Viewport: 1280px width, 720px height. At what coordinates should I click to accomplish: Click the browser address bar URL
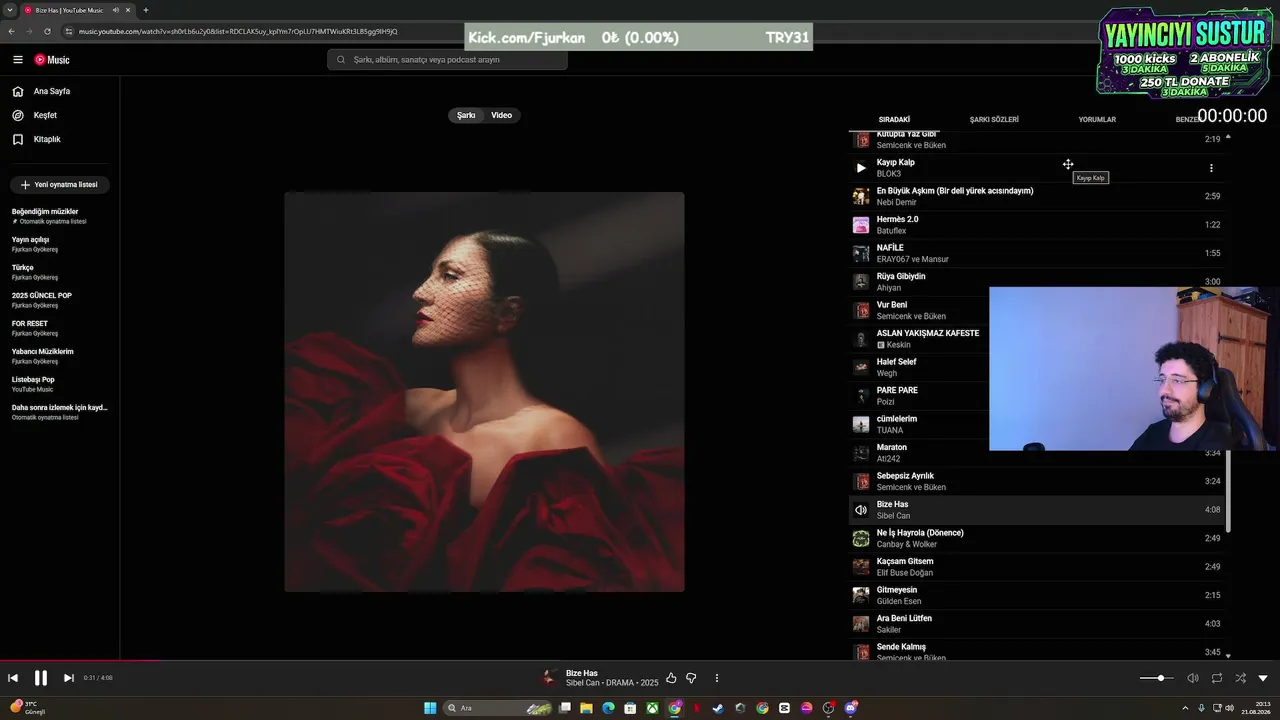pyautogui.click(x=238, y=31)
